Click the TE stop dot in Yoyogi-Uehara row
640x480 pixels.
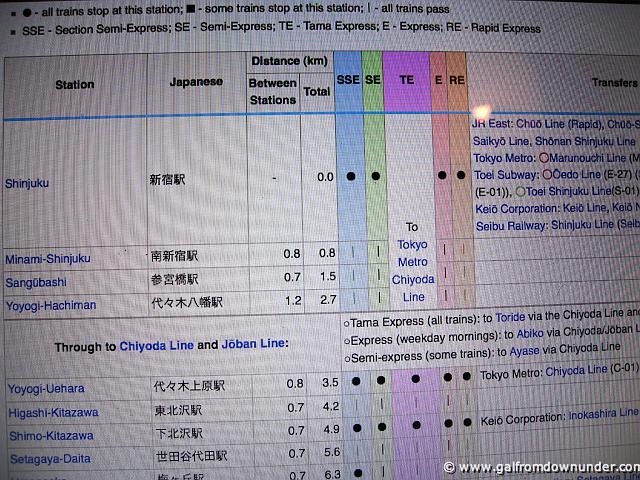[x=416, y=379]
